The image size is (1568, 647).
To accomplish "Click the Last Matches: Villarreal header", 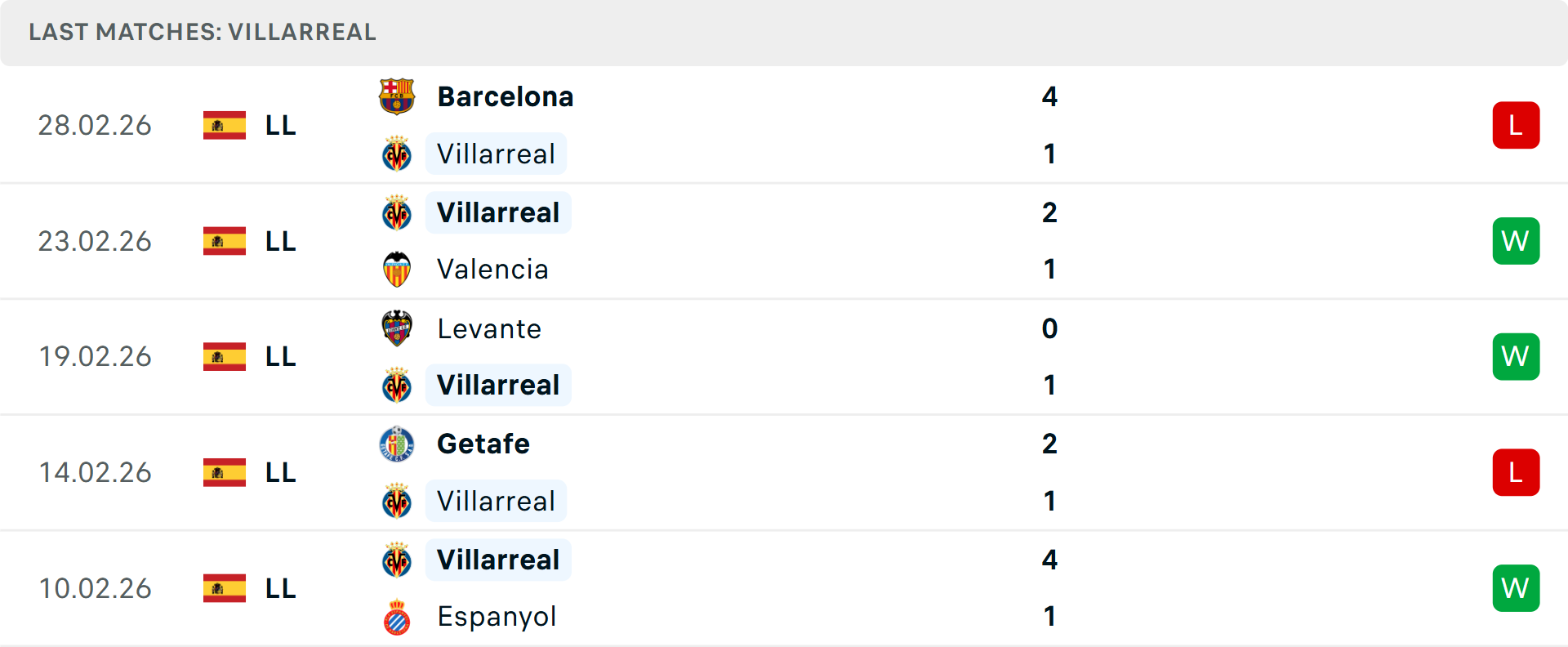I will (203, 32).
